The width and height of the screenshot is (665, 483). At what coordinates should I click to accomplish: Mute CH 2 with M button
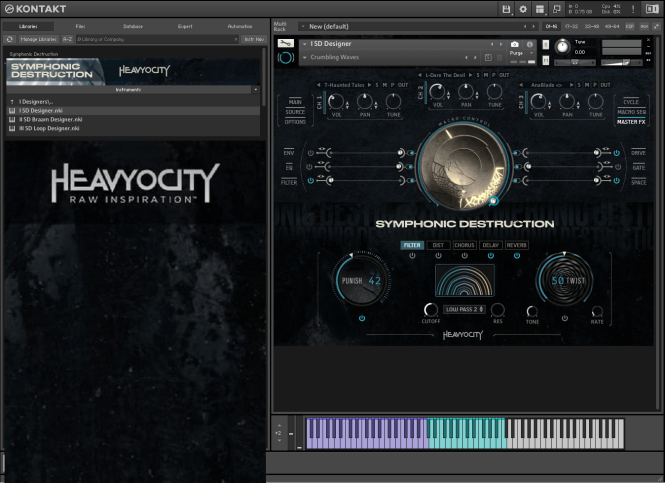coord(486,75)
